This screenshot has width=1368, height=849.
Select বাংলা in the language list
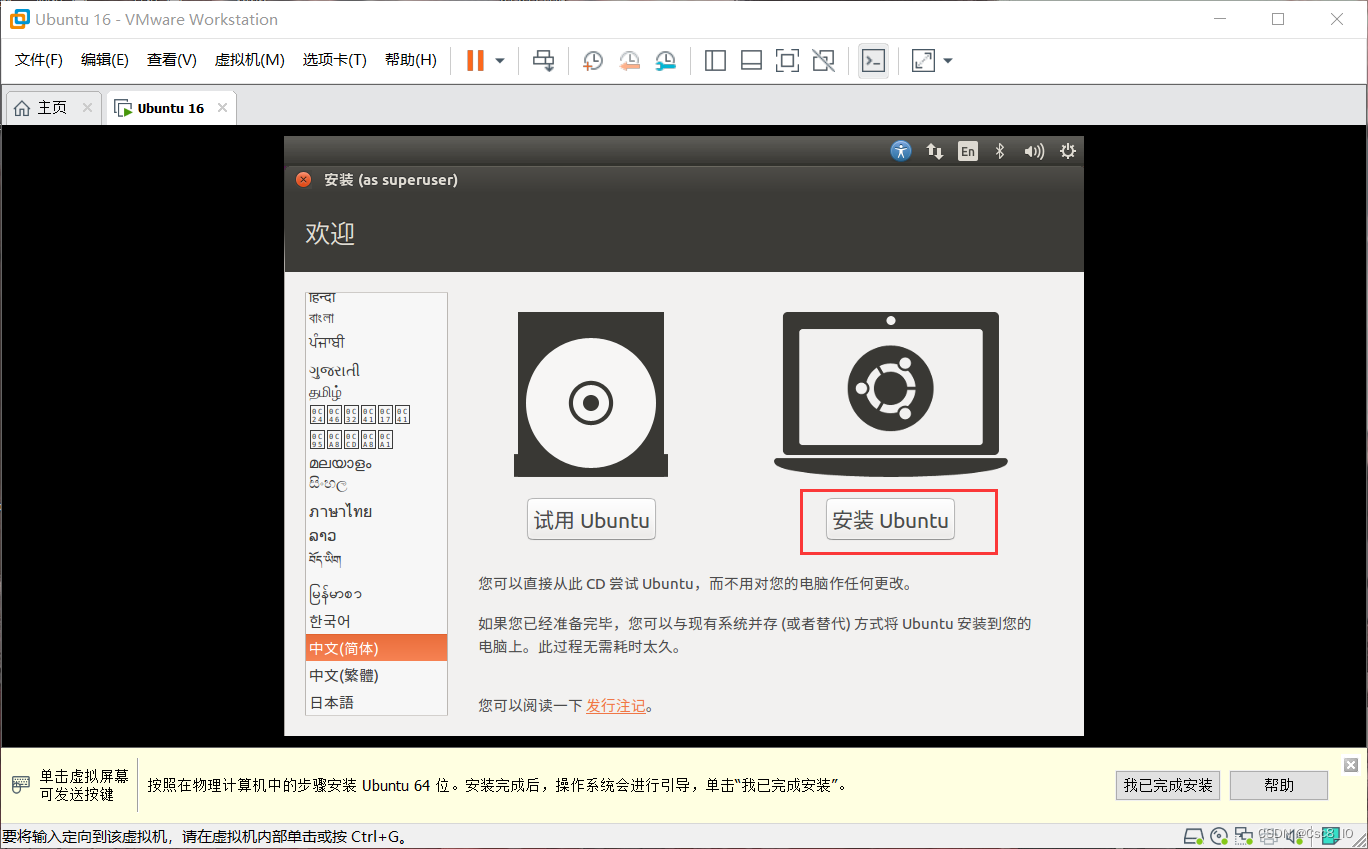point(376,318)
